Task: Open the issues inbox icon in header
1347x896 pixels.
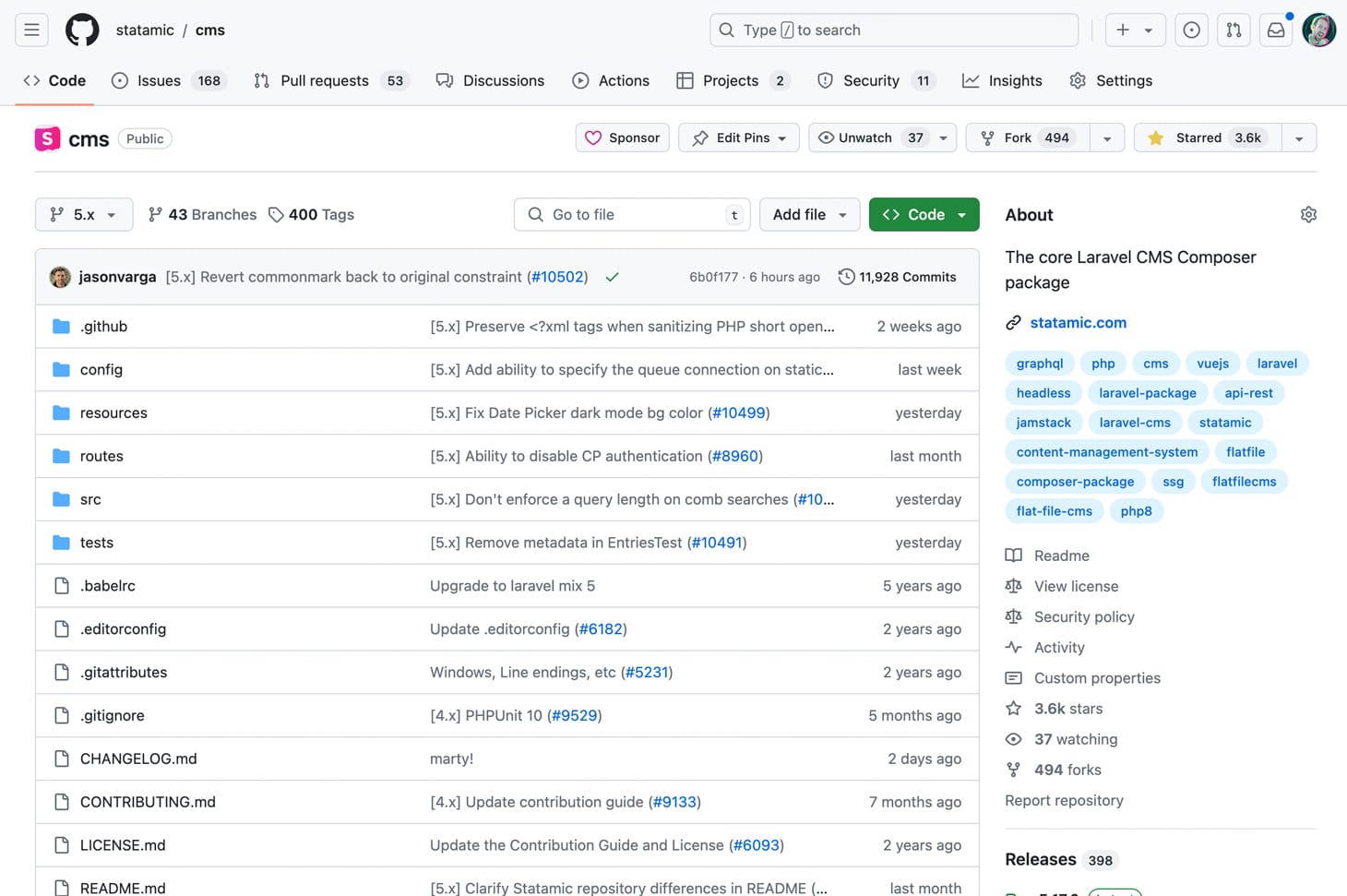Action: pos(1191,30)
